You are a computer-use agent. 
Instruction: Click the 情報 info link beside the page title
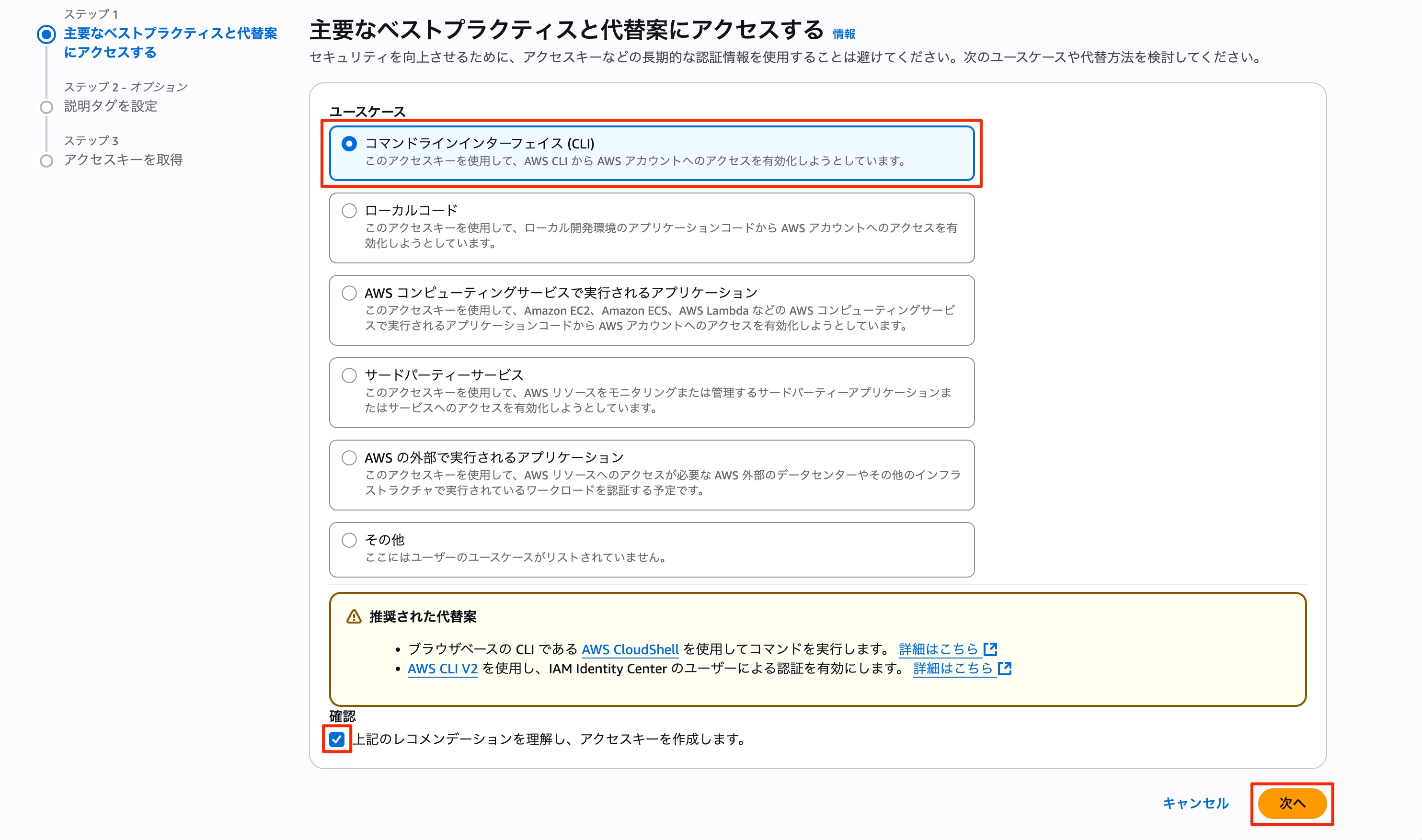click(843, 35)
